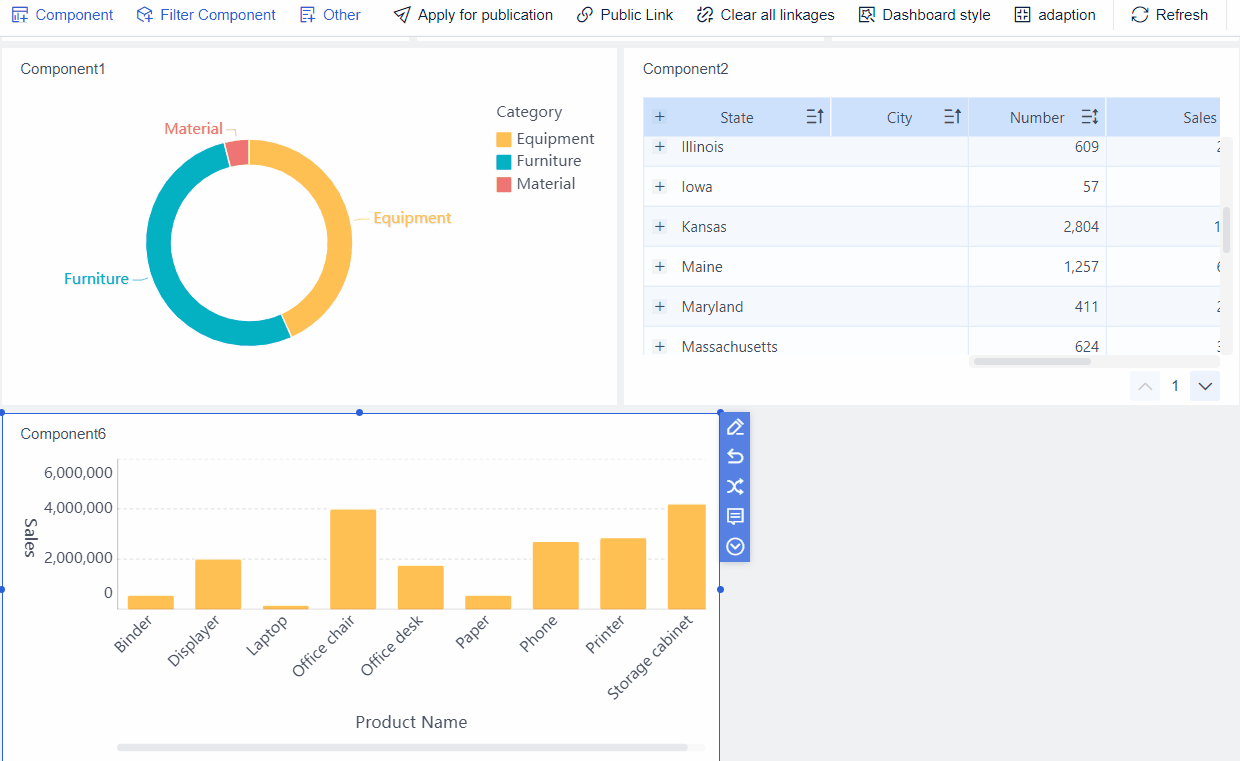The image size is (1240, 761).
Task: Open the Component menu
Action: click(x=62, y=15)
